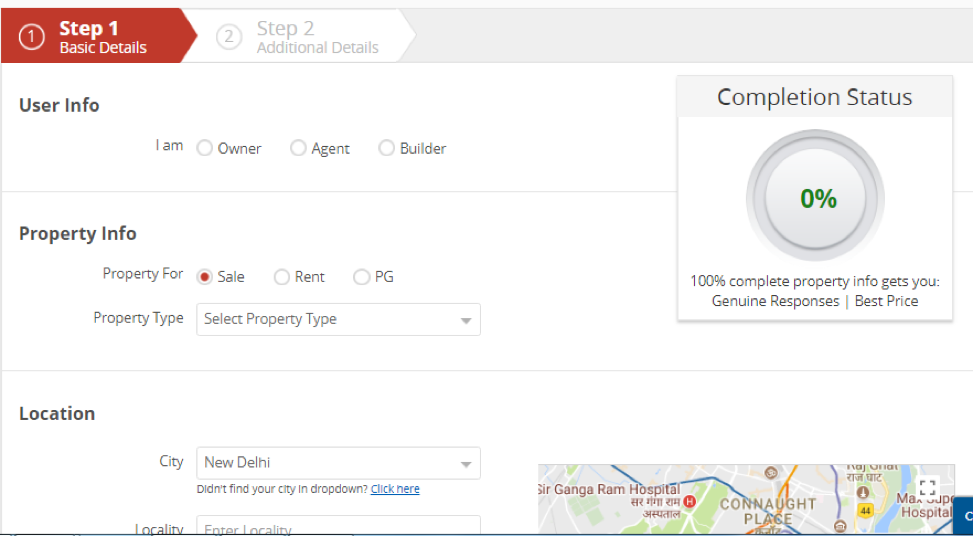Expand the City dropdown showing New Delhi

pos(338,463)
